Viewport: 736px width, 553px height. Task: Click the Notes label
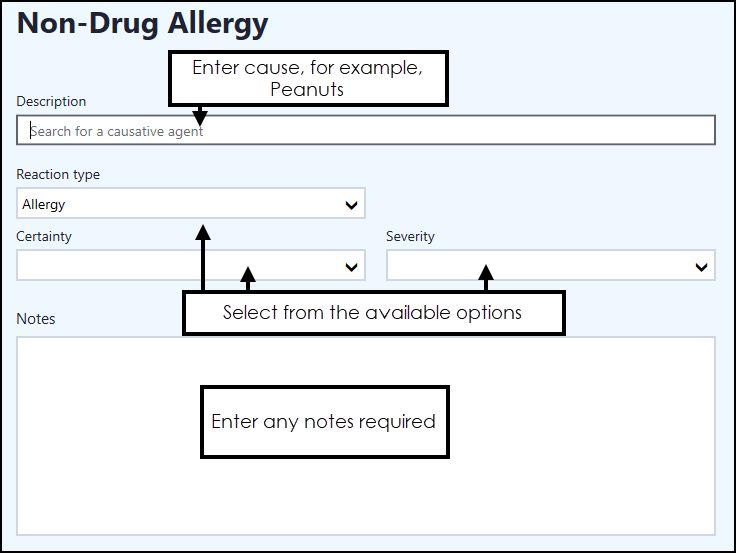36,319
